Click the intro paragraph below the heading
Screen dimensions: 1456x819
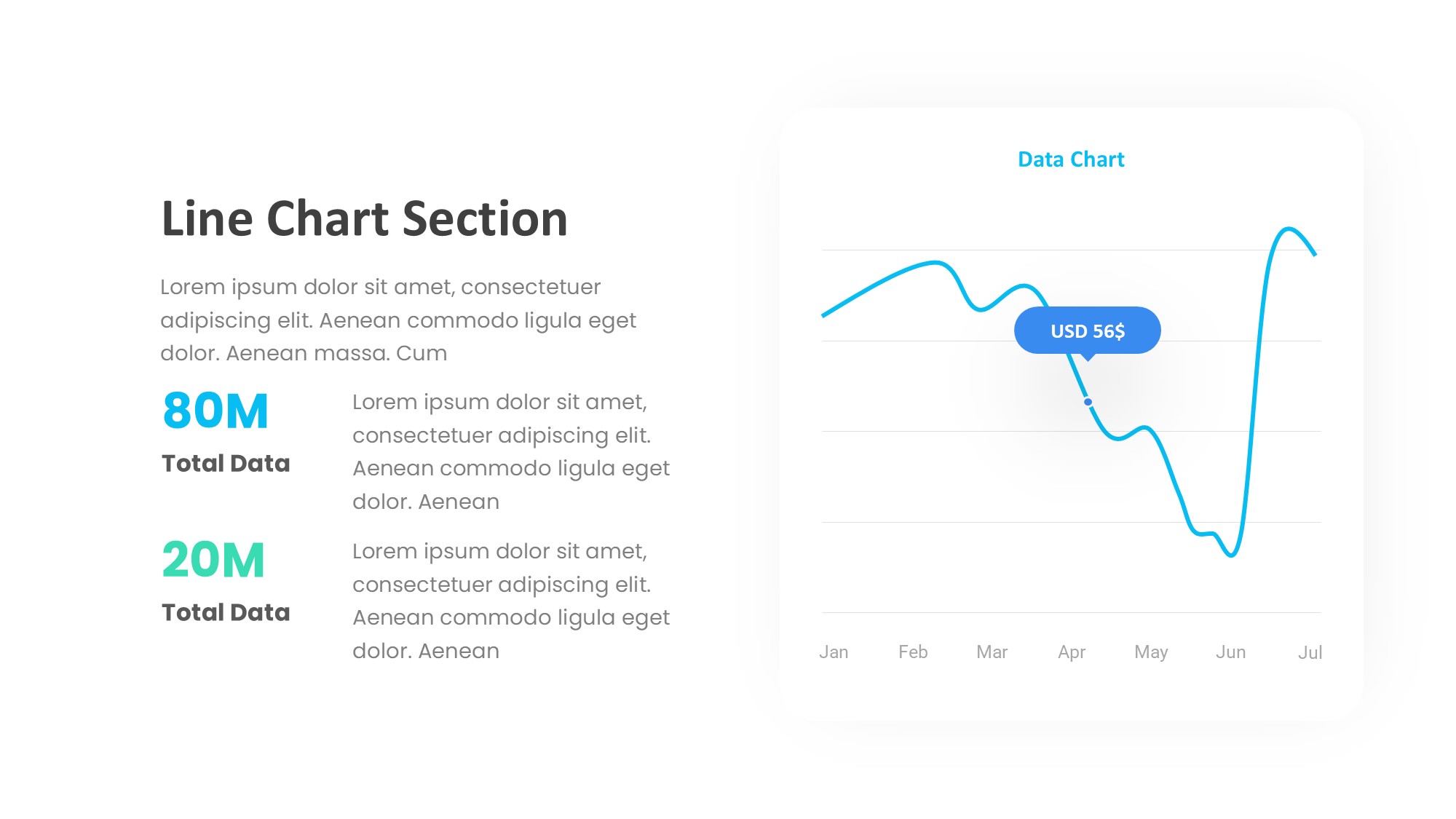point(398,320)
